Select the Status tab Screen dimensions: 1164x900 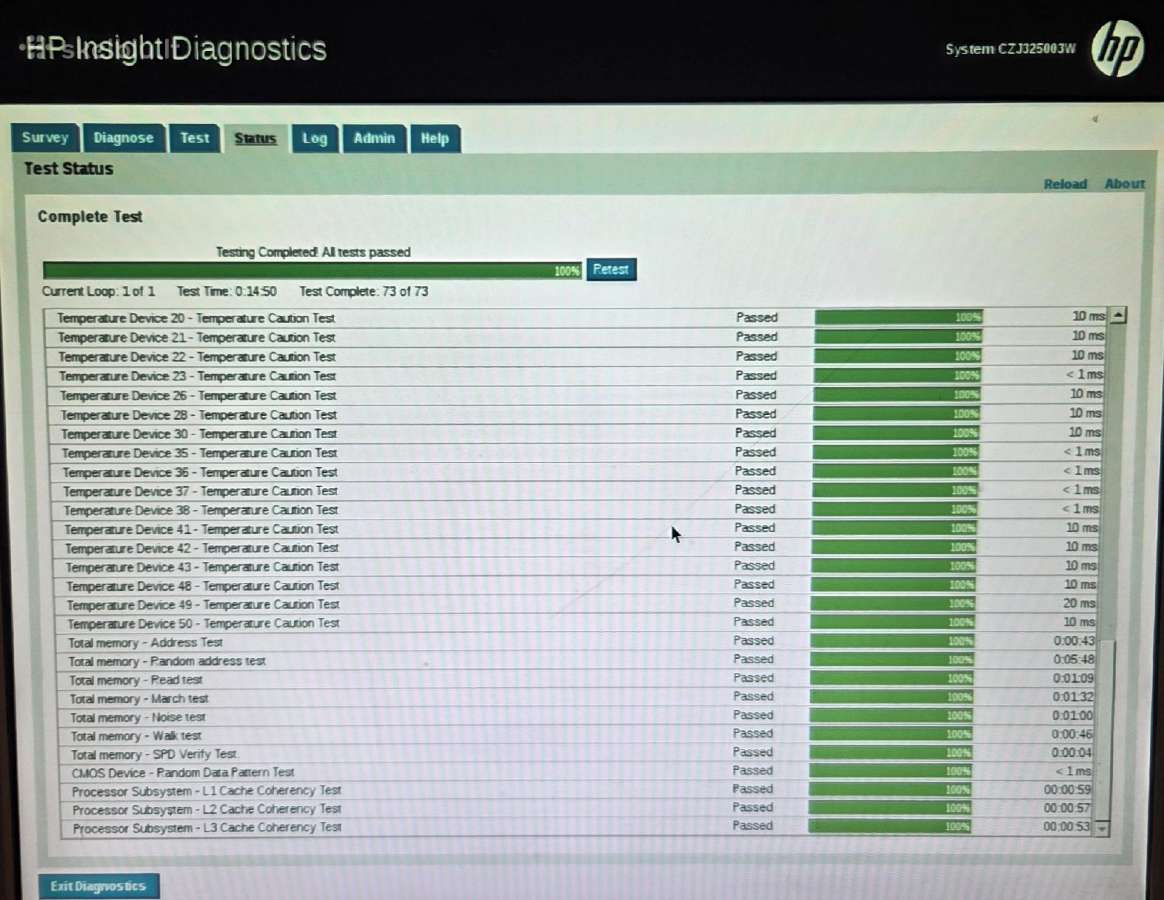[255, 138]
